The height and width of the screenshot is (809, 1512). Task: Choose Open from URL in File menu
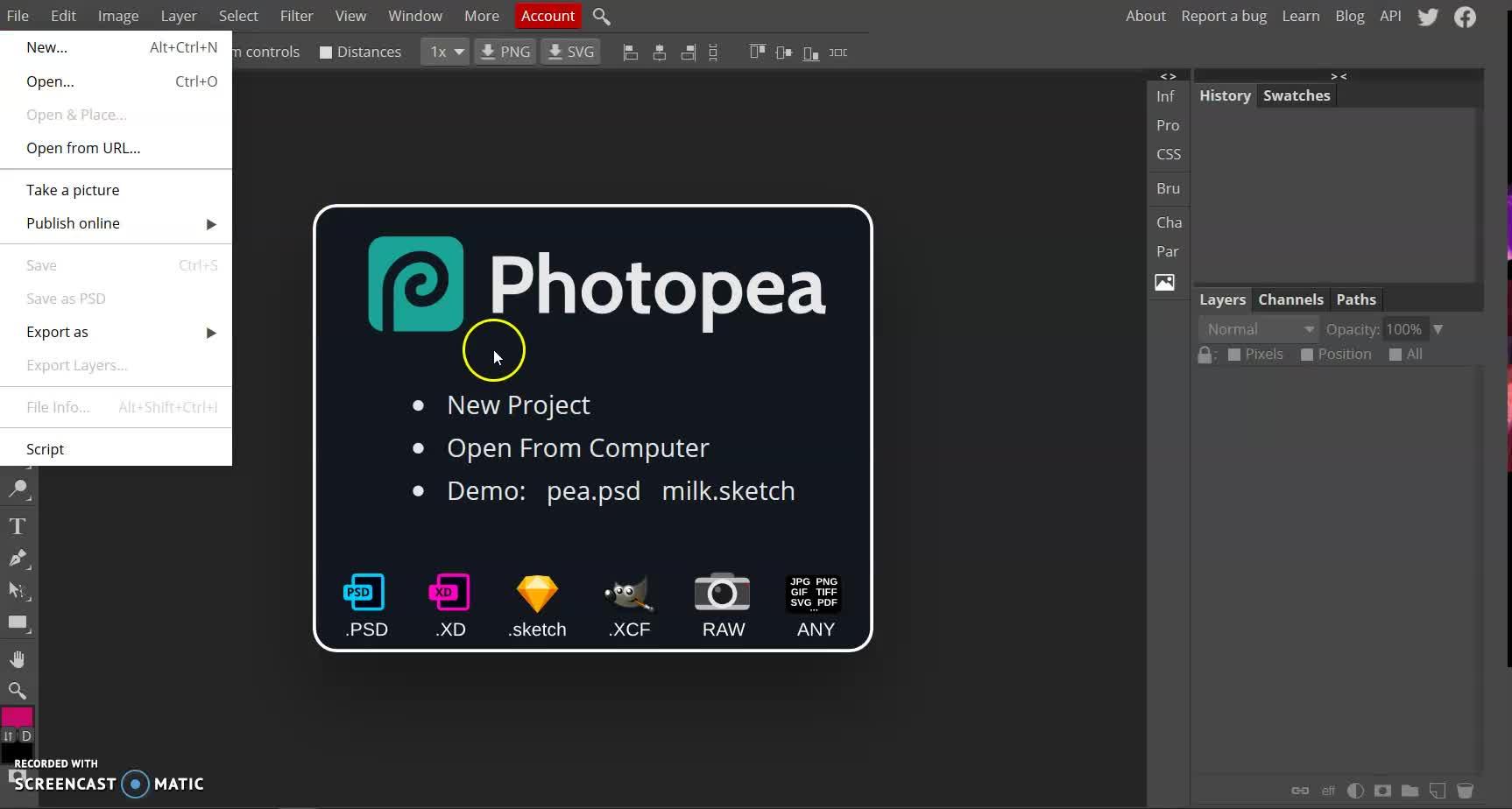(83, 148)
